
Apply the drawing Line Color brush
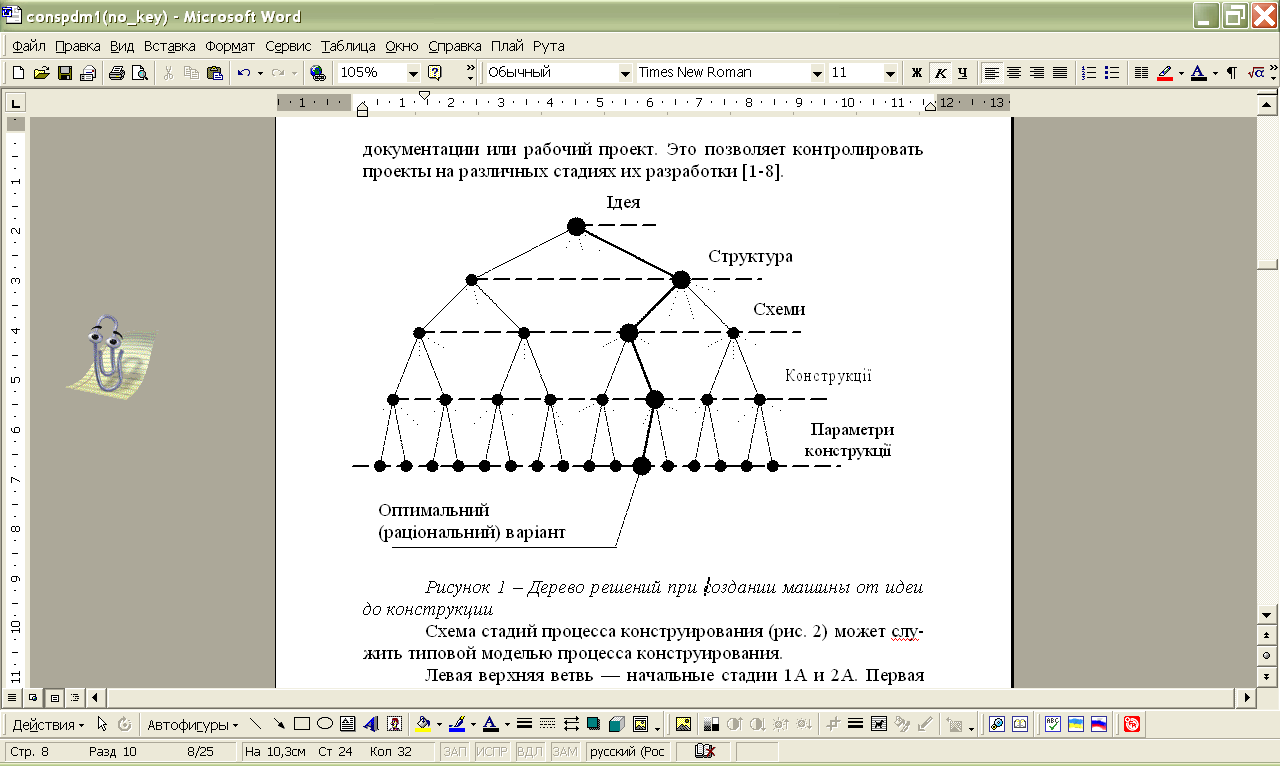pyautogui.click(x=457, y=724)
